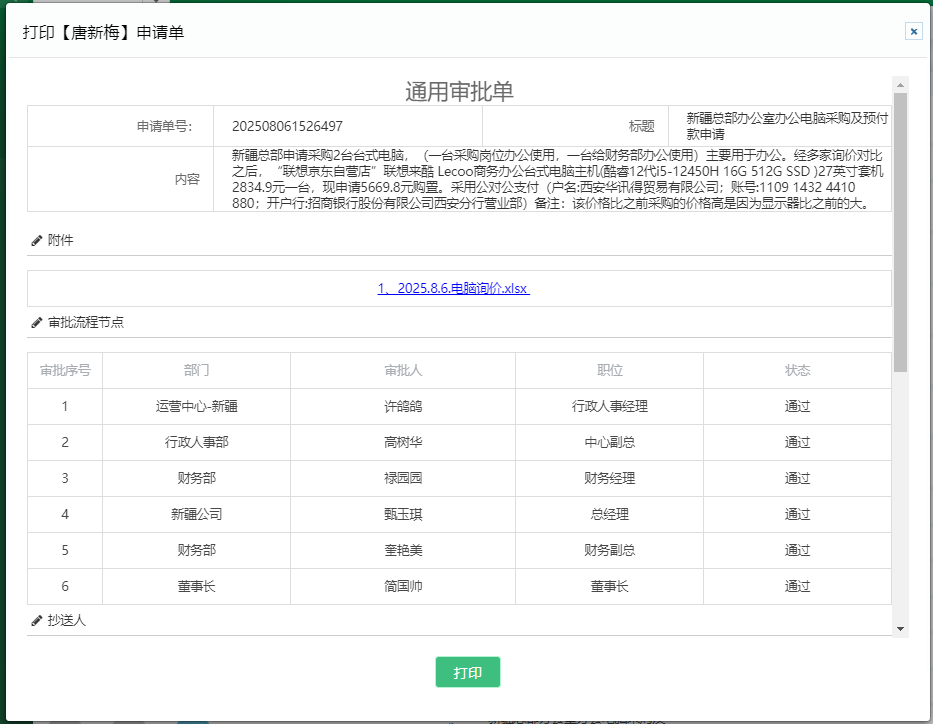Click the pencil icon beside 附件
Viewport: 933px width, 724px height.
pyautogui.click(x=37, y=240)
